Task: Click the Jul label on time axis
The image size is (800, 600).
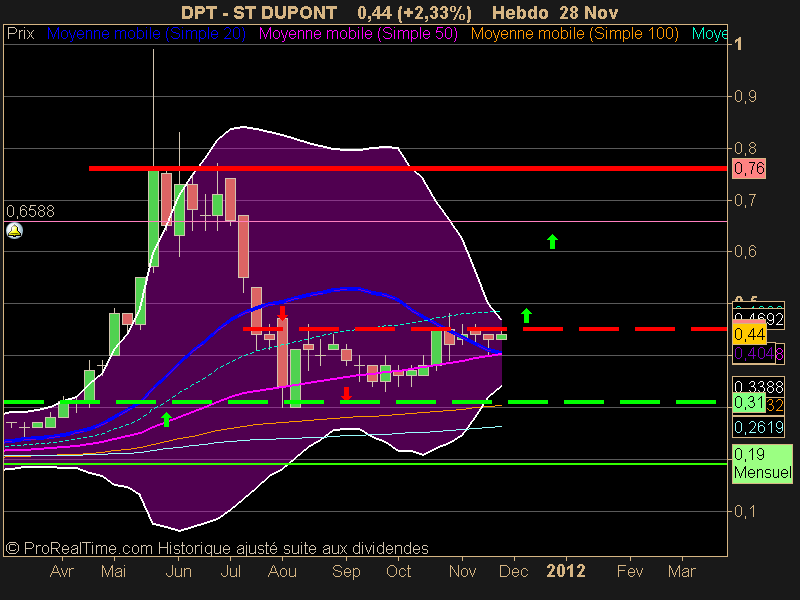Action: pyautogui.click(x=230, y=571)
